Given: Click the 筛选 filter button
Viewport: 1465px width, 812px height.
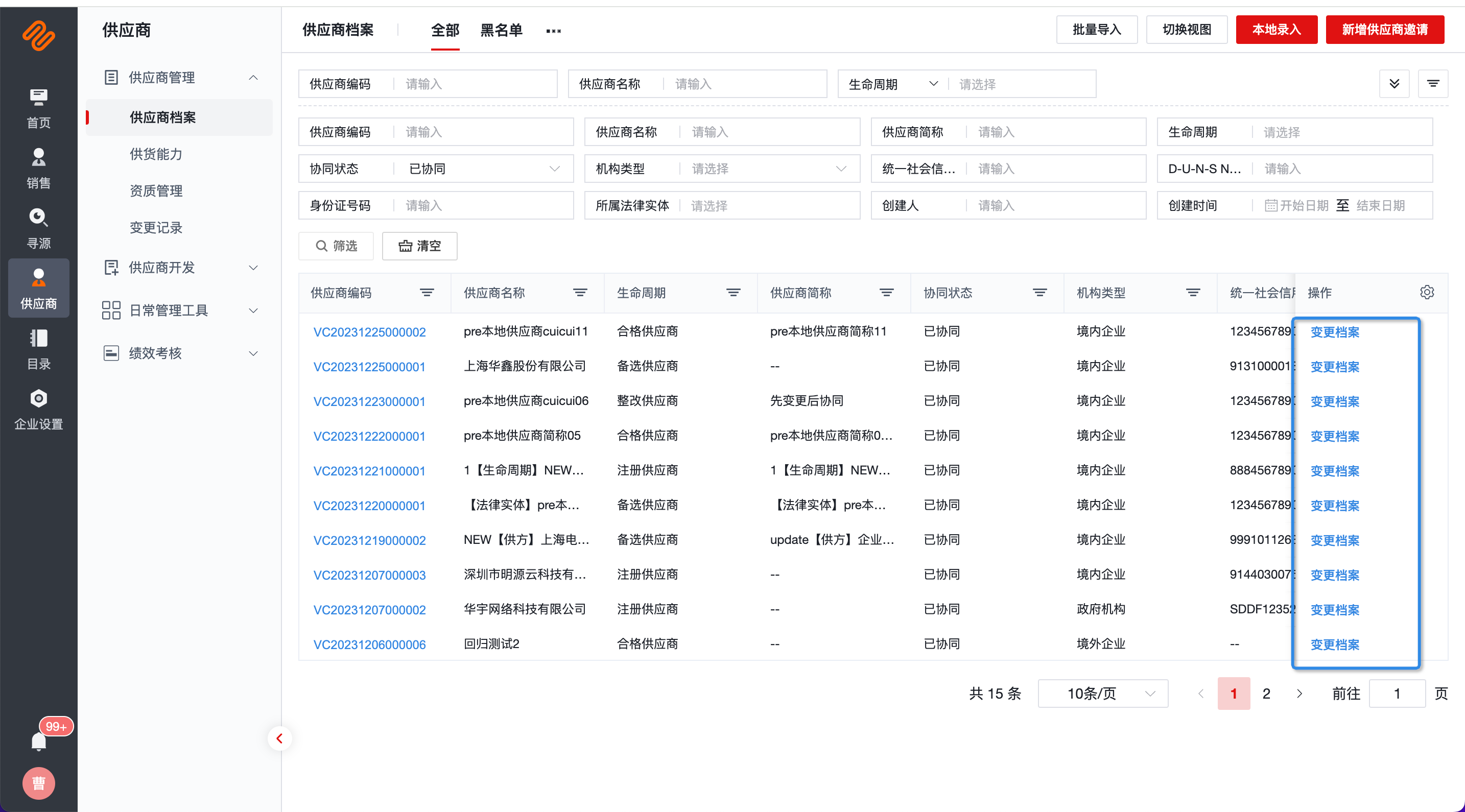Looking at the screenshot, I should [336, 246].
